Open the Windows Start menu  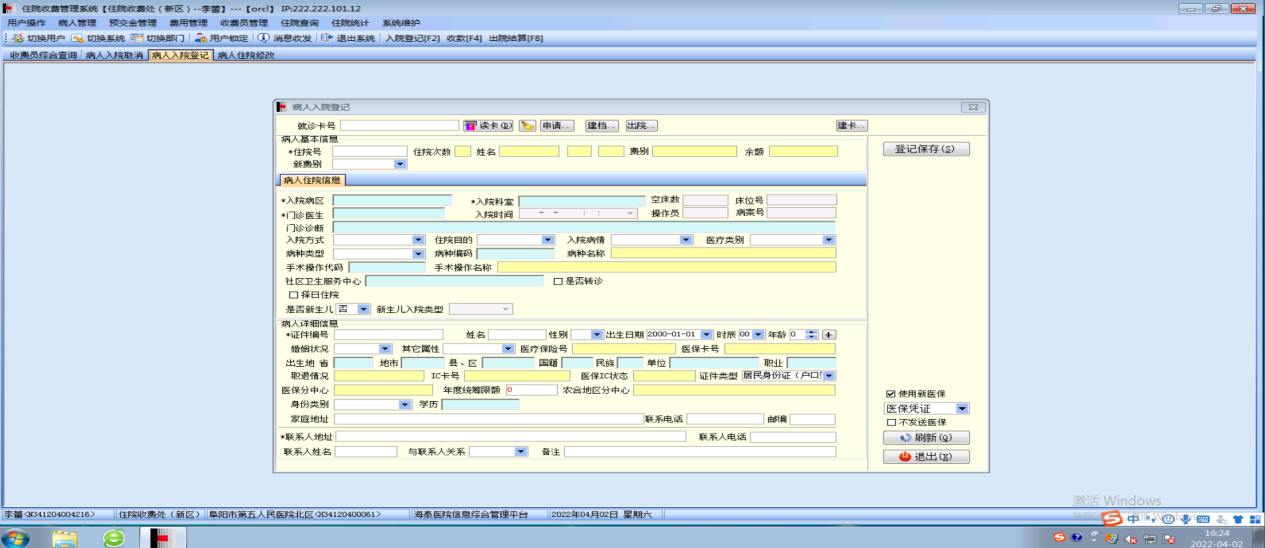(17, 538)
